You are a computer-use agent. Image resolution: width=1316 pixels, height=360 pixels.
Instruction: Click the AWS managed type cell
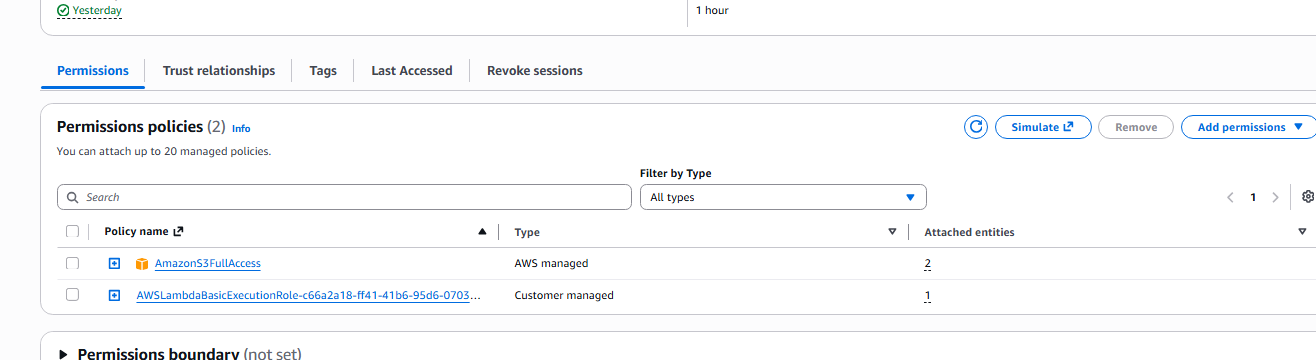pyautogui.click(x=551, y=264)
